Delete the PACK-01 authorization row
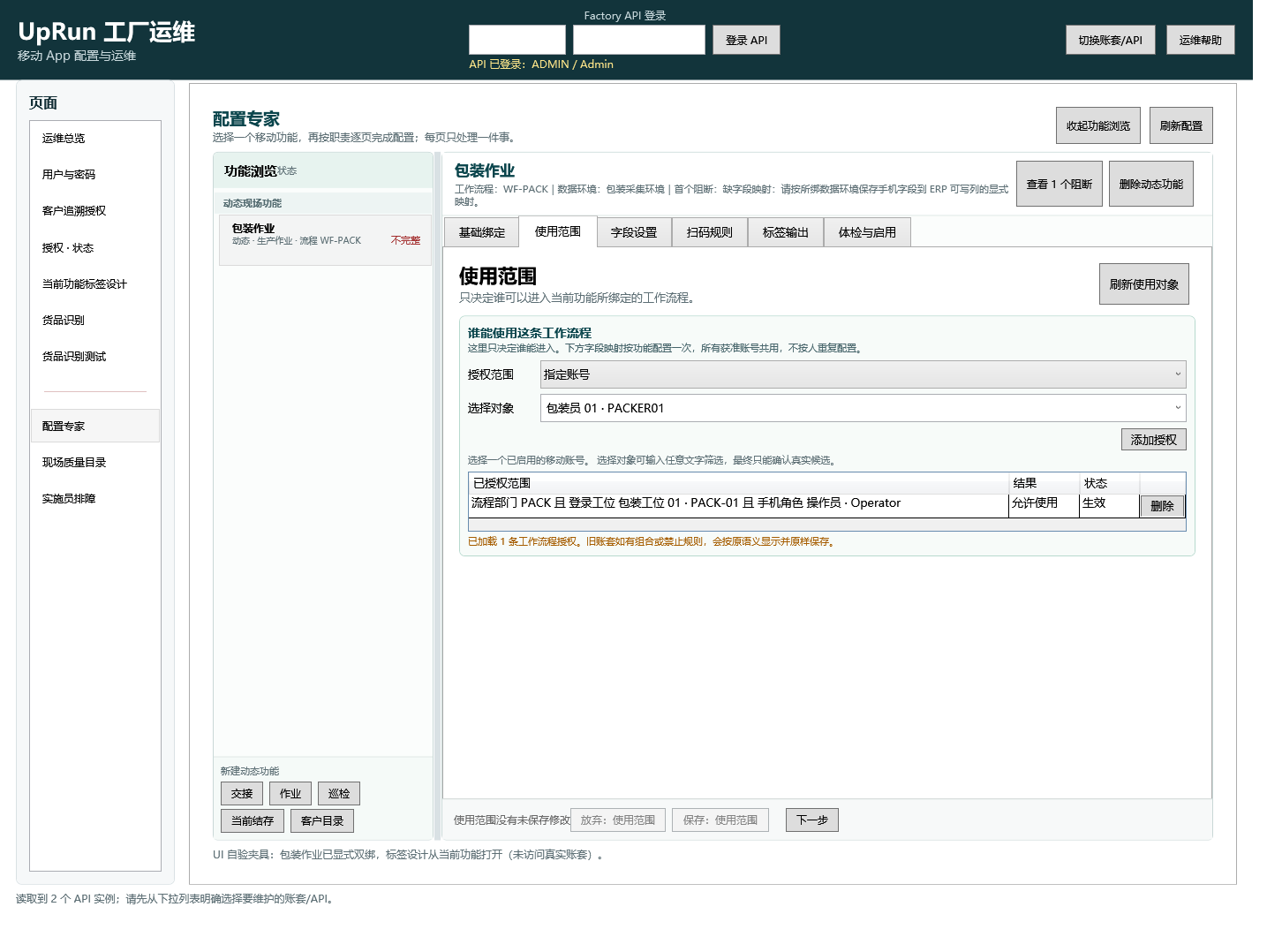This screenshot has height=952, width=1267. click(1162, 506)
